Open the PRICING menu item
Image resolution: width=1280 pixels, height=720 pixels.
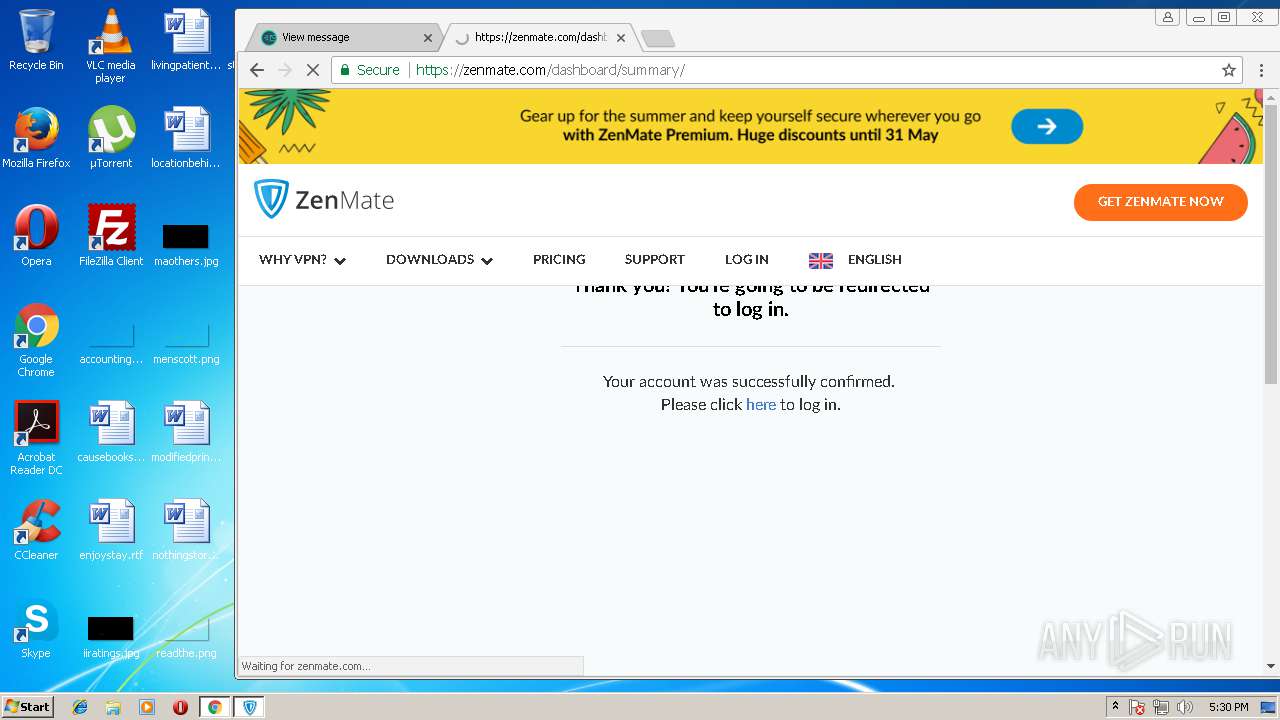coord(559,260)
